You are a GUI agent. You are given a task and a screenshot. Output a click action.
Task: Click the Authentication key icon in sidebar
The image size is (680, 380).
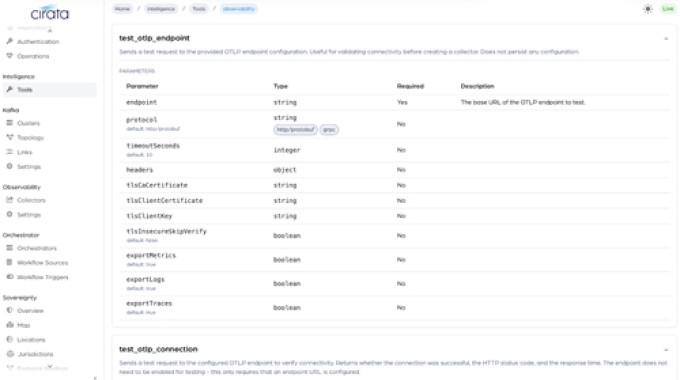tap(10, 42)
